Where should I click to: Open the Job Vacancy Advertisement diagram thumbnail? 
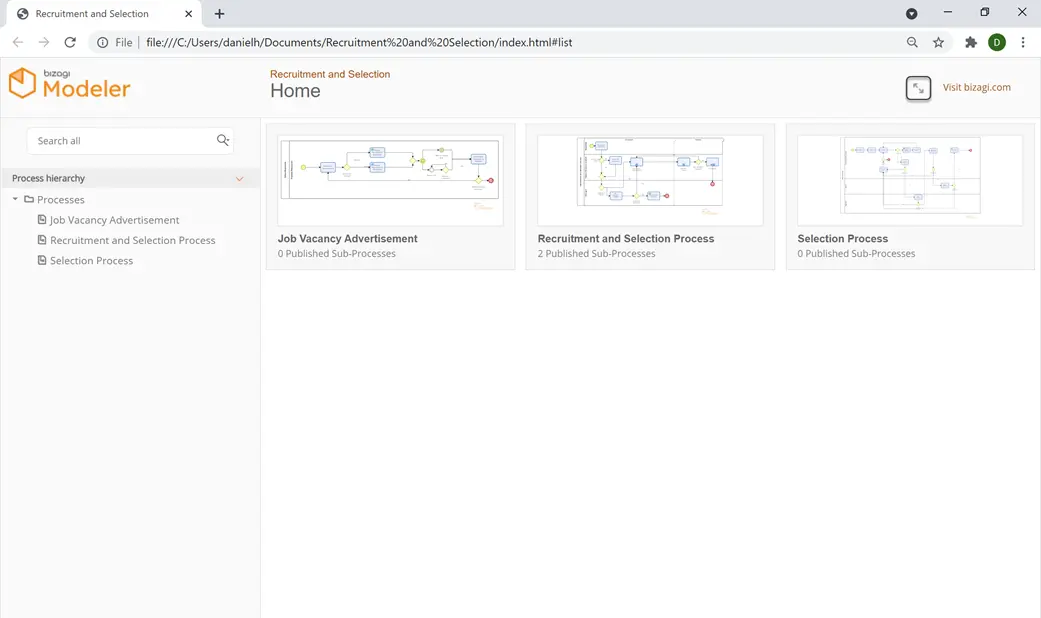(x=390, y=179)
